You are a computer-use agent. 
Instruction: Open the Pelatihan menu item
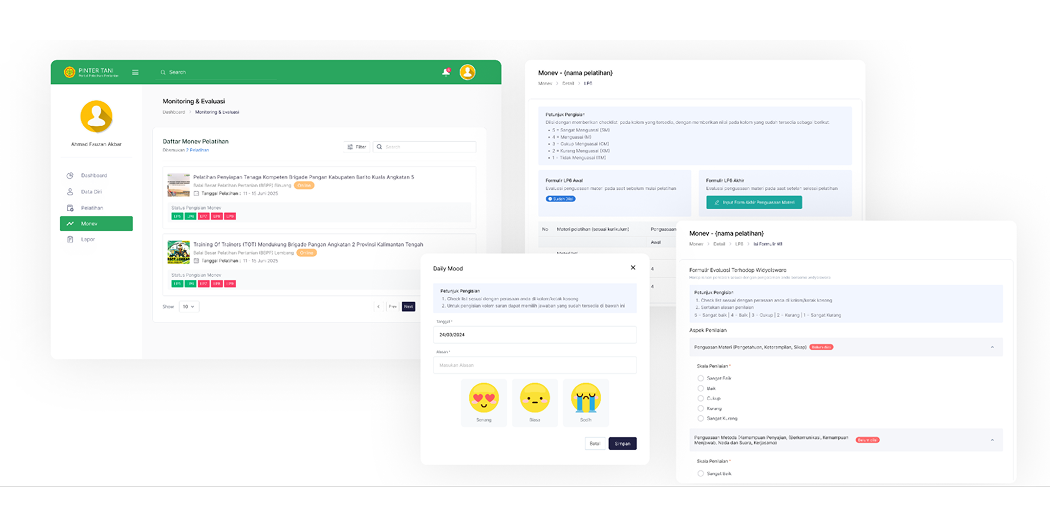tap(92, 208)
